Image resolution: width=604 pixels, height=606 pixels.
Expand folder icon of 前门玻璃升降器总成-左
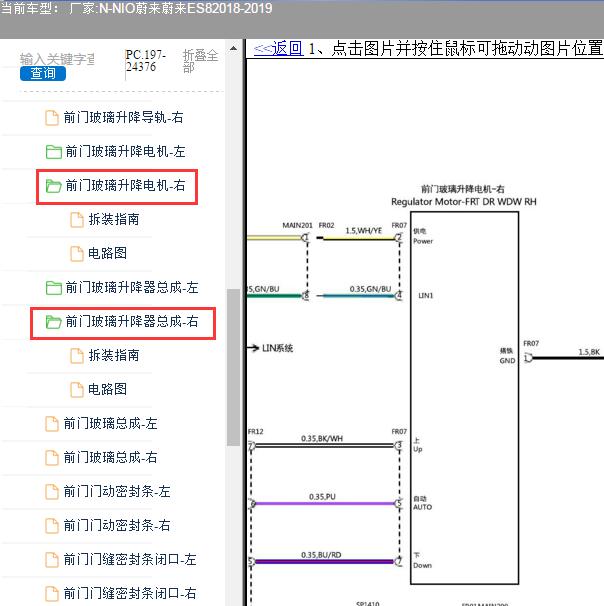53,288
